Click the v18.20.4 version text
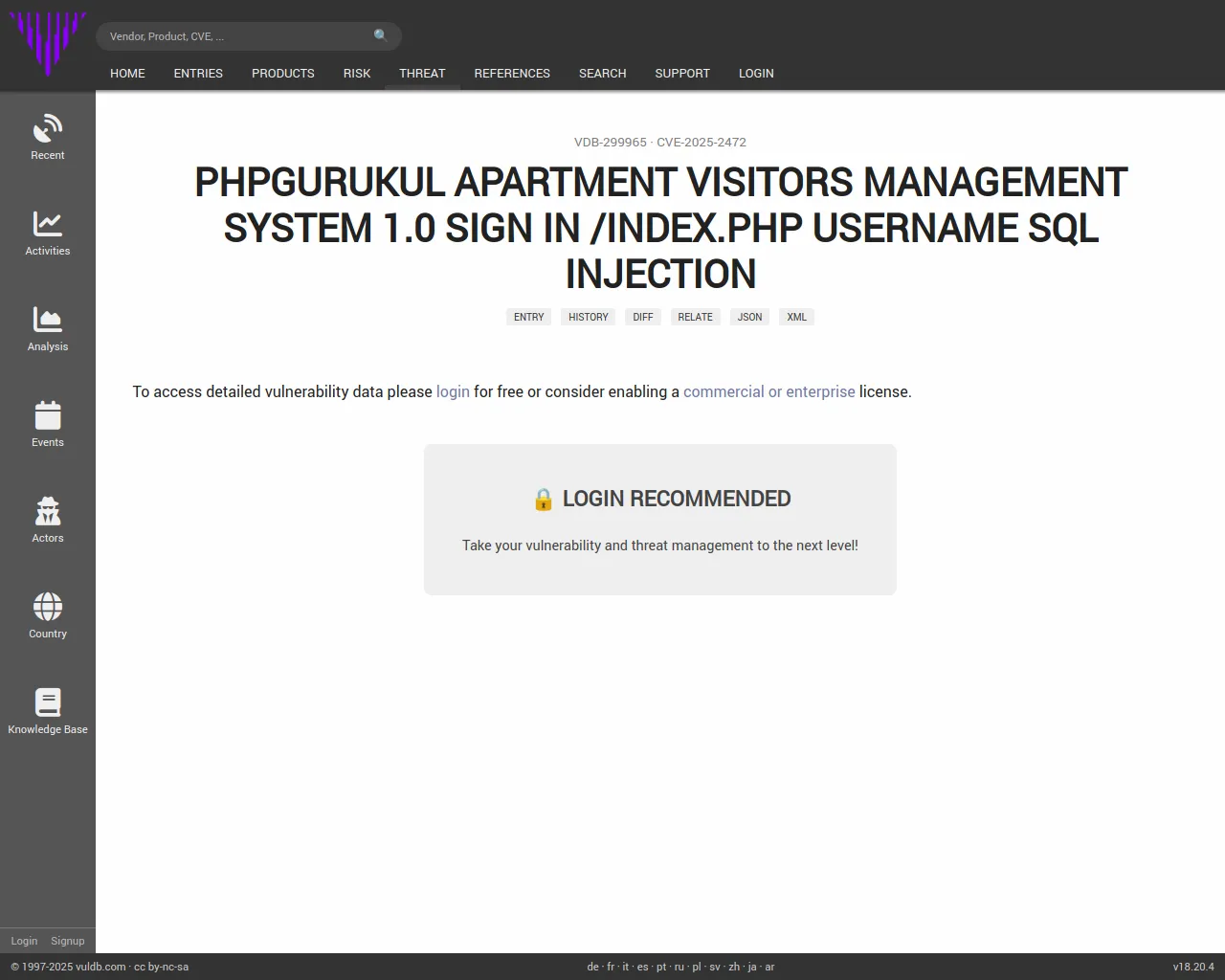Image resolution: width=1225 pixels, height=980 pixels. point(1193,967)
